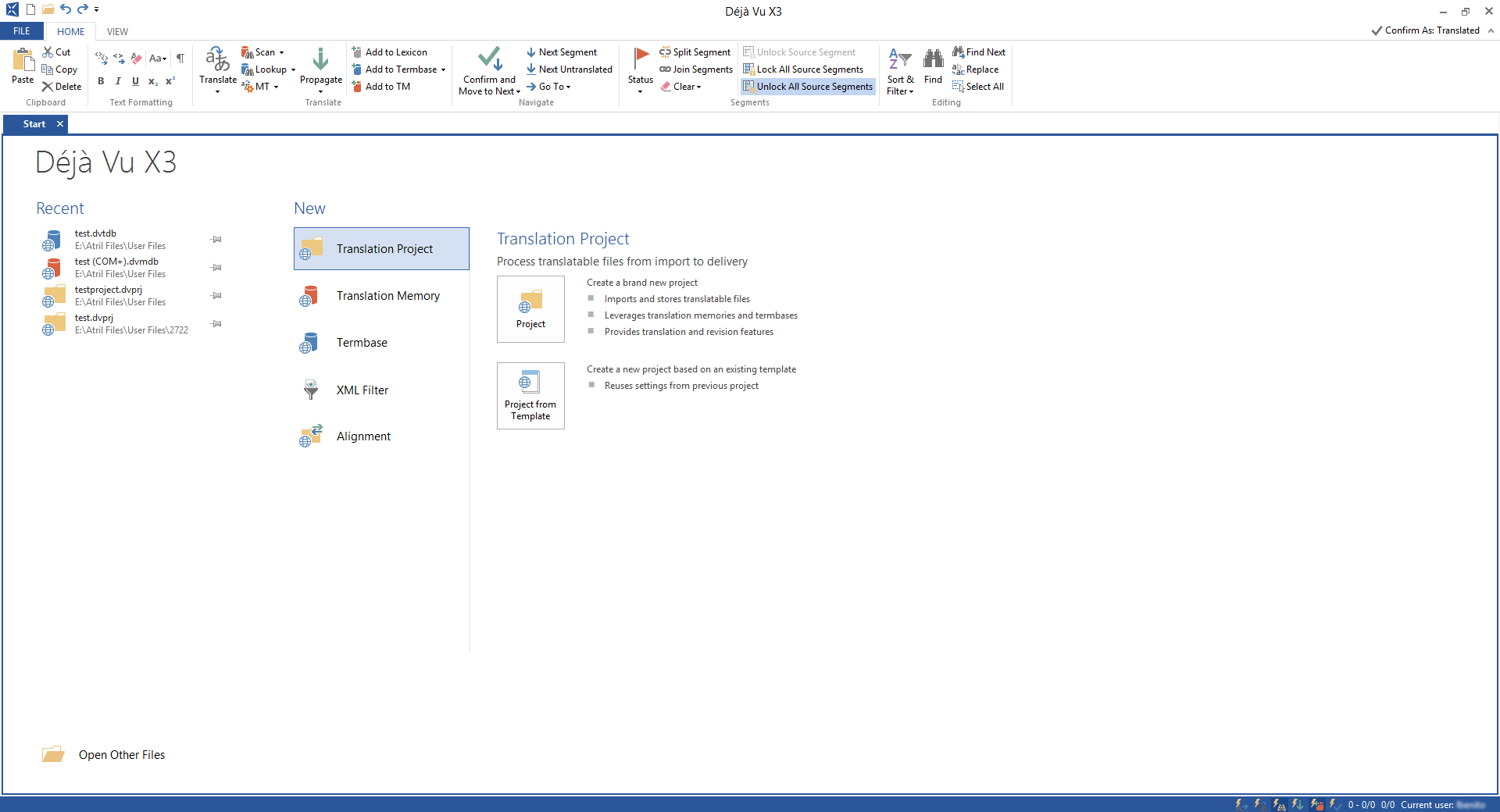Click the Copy tool in Clipboard group
This screenshot has width=1500, height=812.
click(60, 69)
